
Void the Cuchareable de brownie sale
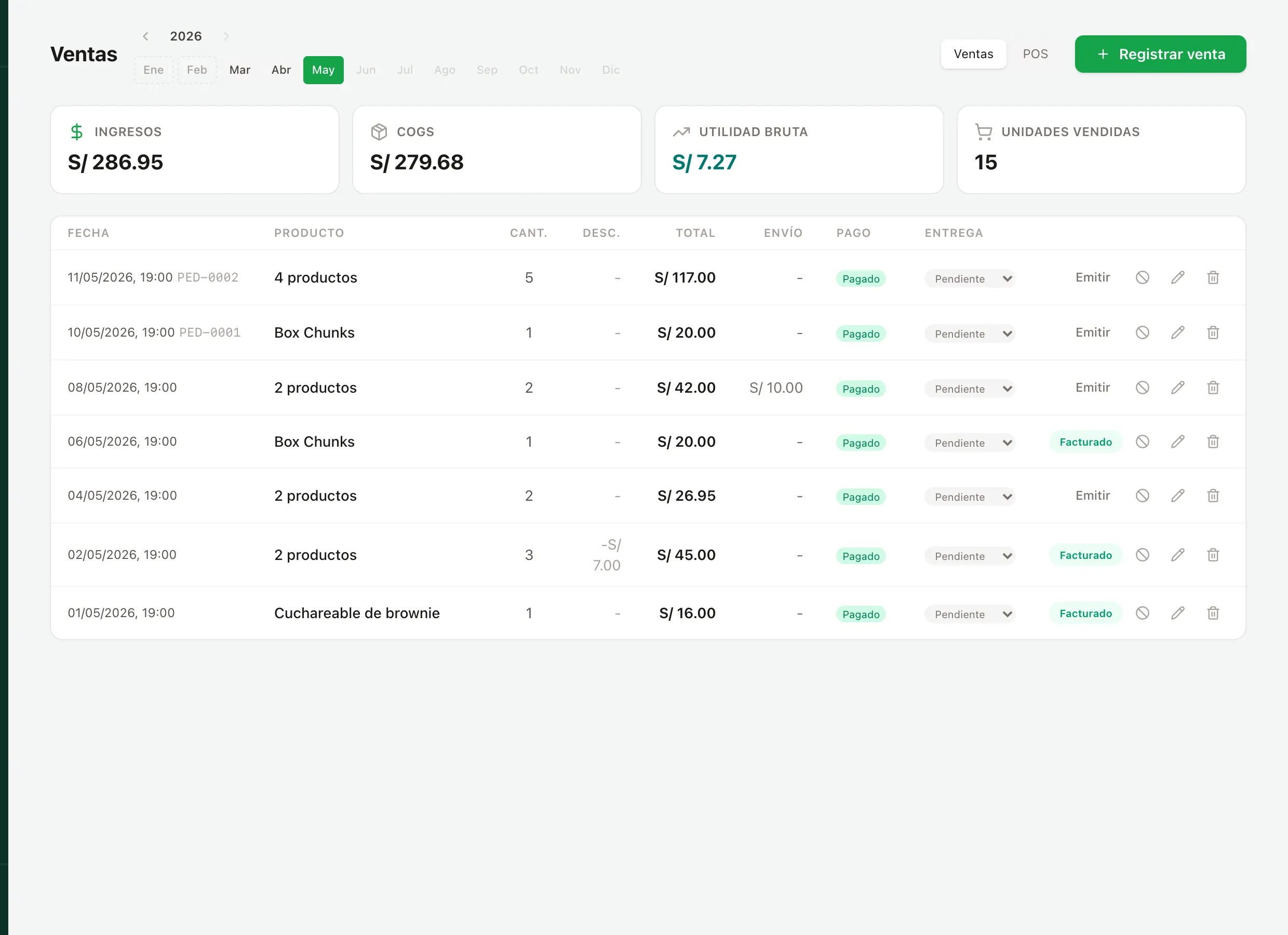[1142, 613]
